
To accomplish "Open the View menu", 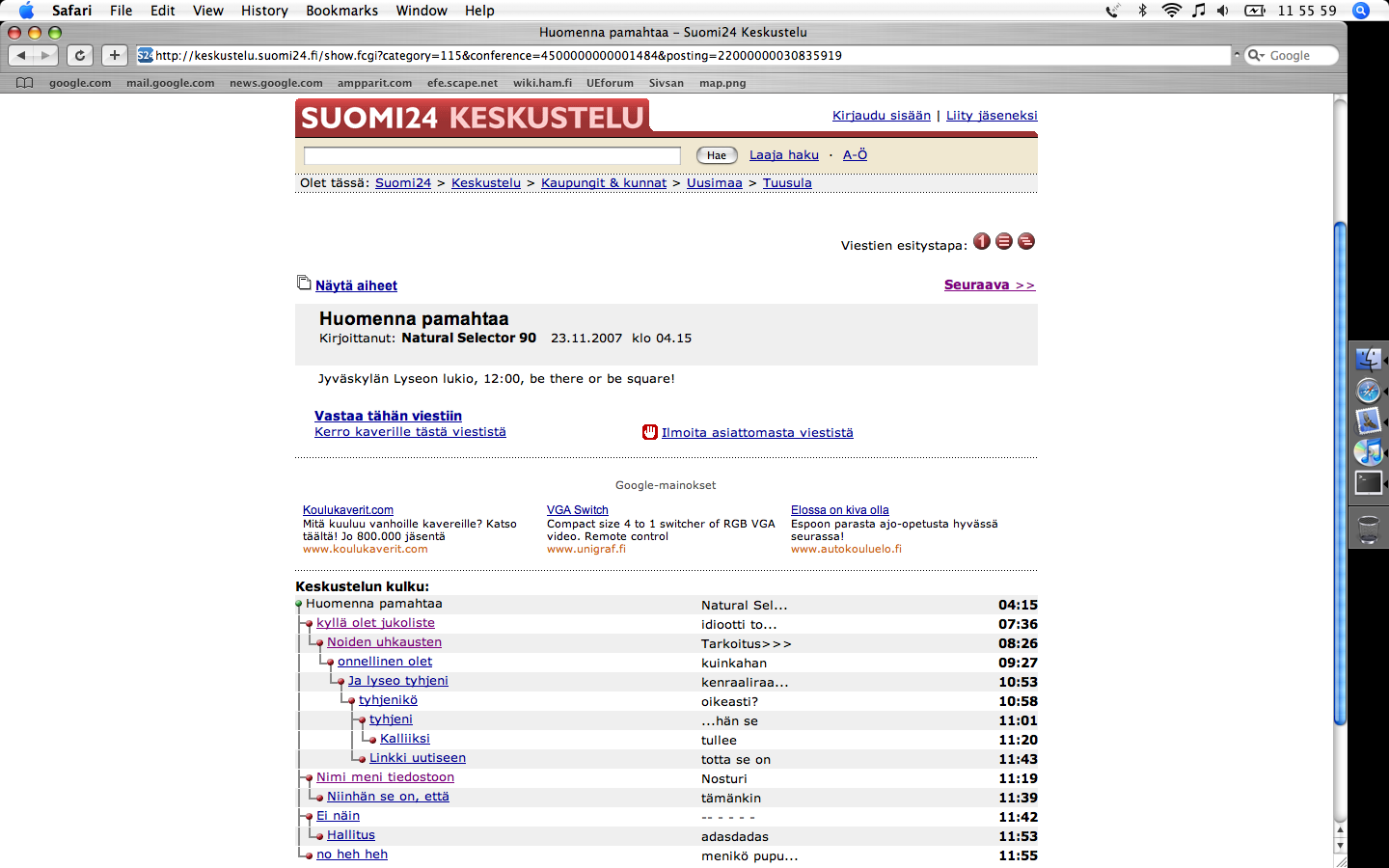I will click(x=208, y=11).
